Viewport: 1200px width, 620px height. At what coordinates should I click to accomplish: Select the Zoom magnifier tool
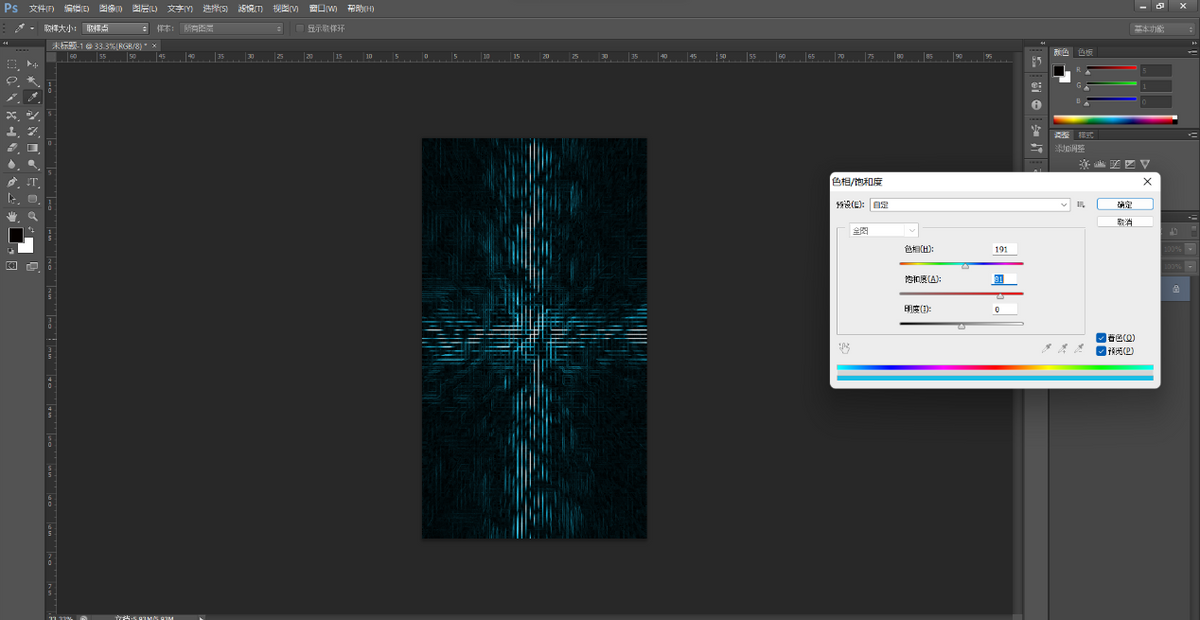point(33,216)
